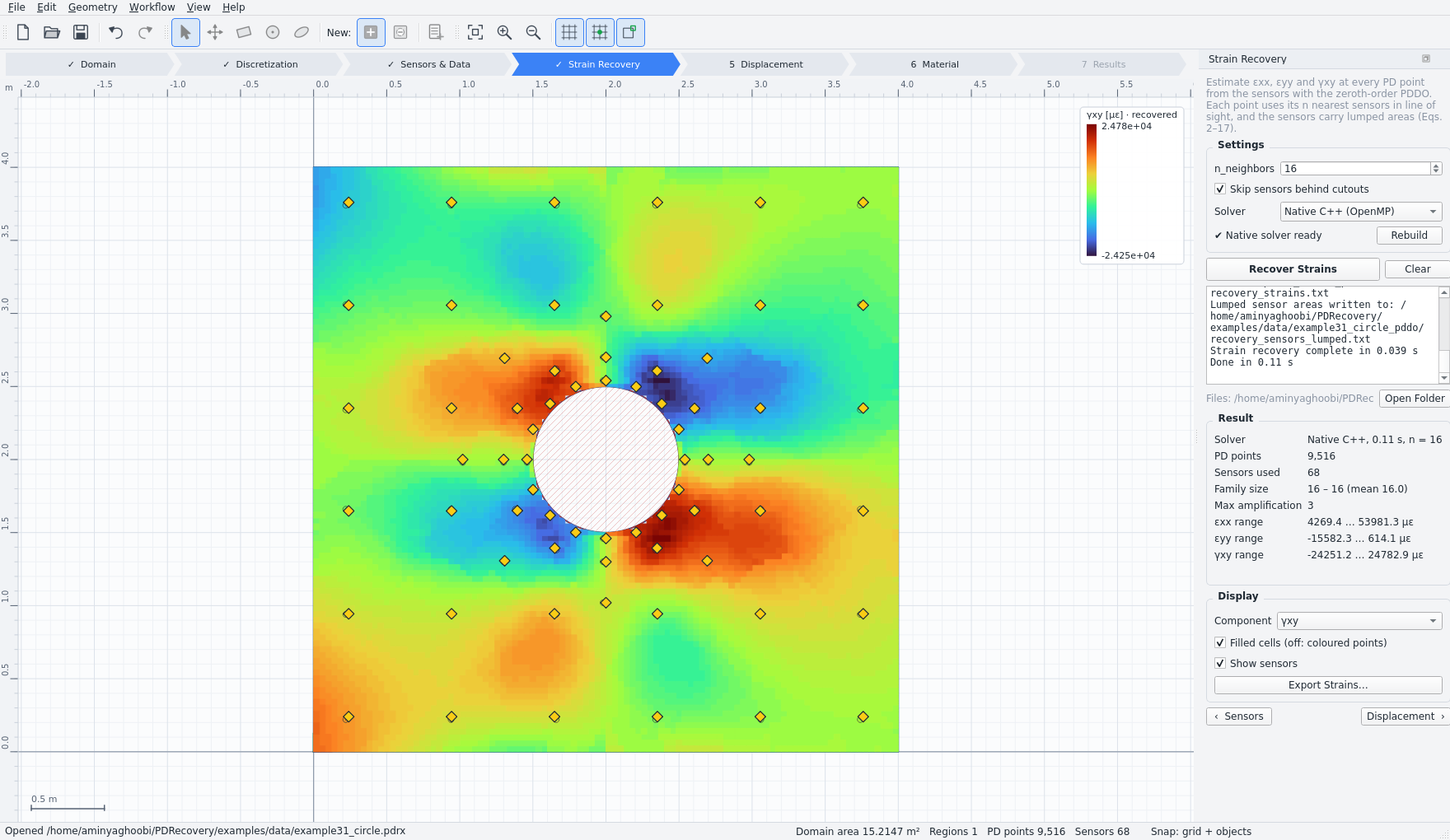Click the Open Folder button
Screen dimensions: 1450x840
coord(1414,399)
